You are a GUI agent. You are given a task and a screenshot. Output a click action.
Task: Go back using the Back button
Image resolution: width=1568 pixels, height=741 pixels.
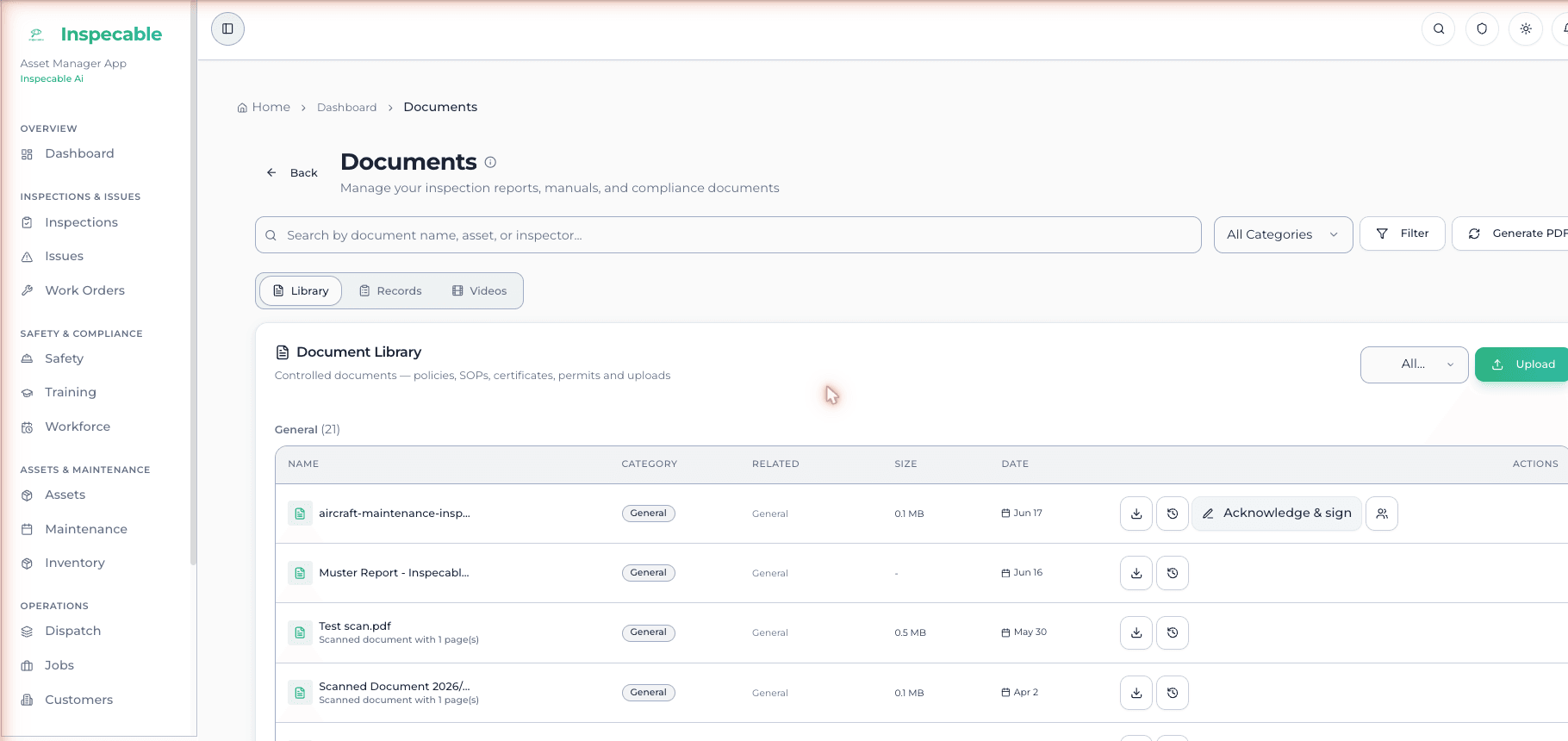pos(292,172)
